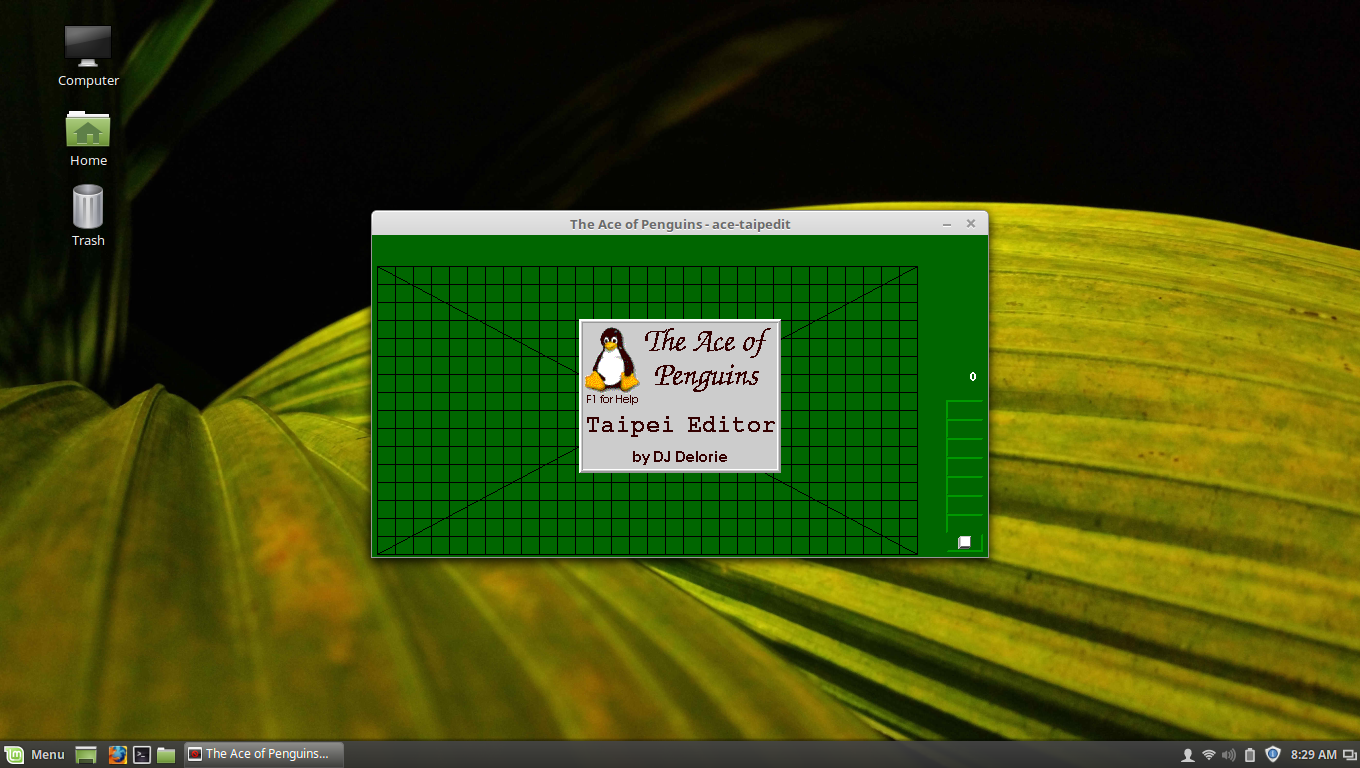Open the Files folder launcher in panel
The height and width of the screenshot is (768, 1360).
166,755
